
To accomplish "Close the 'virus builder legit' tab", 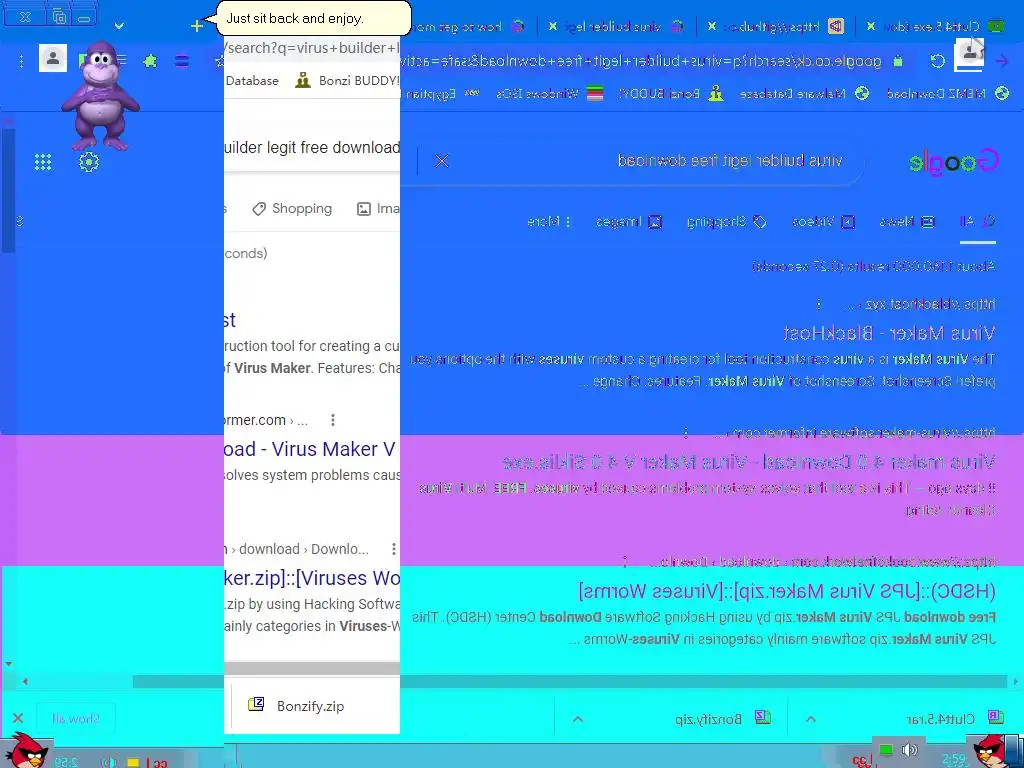I will pos(552,26).
